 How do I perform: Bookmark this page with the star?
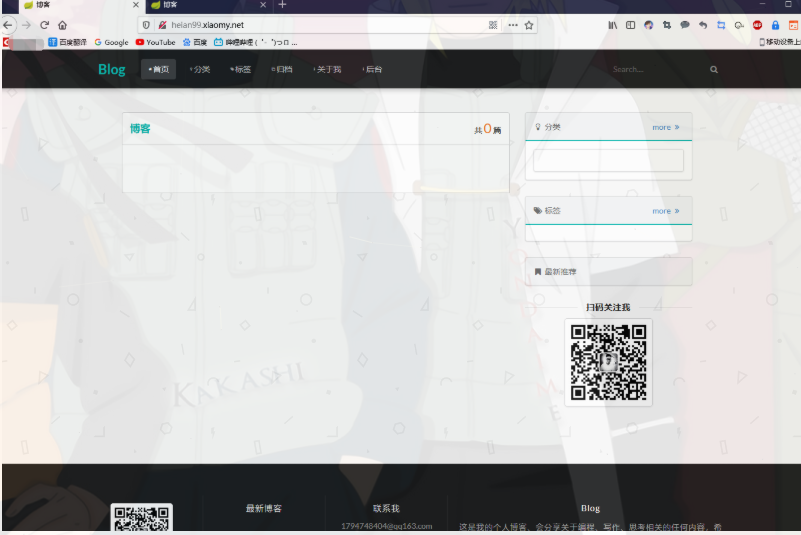coord(529,25)
